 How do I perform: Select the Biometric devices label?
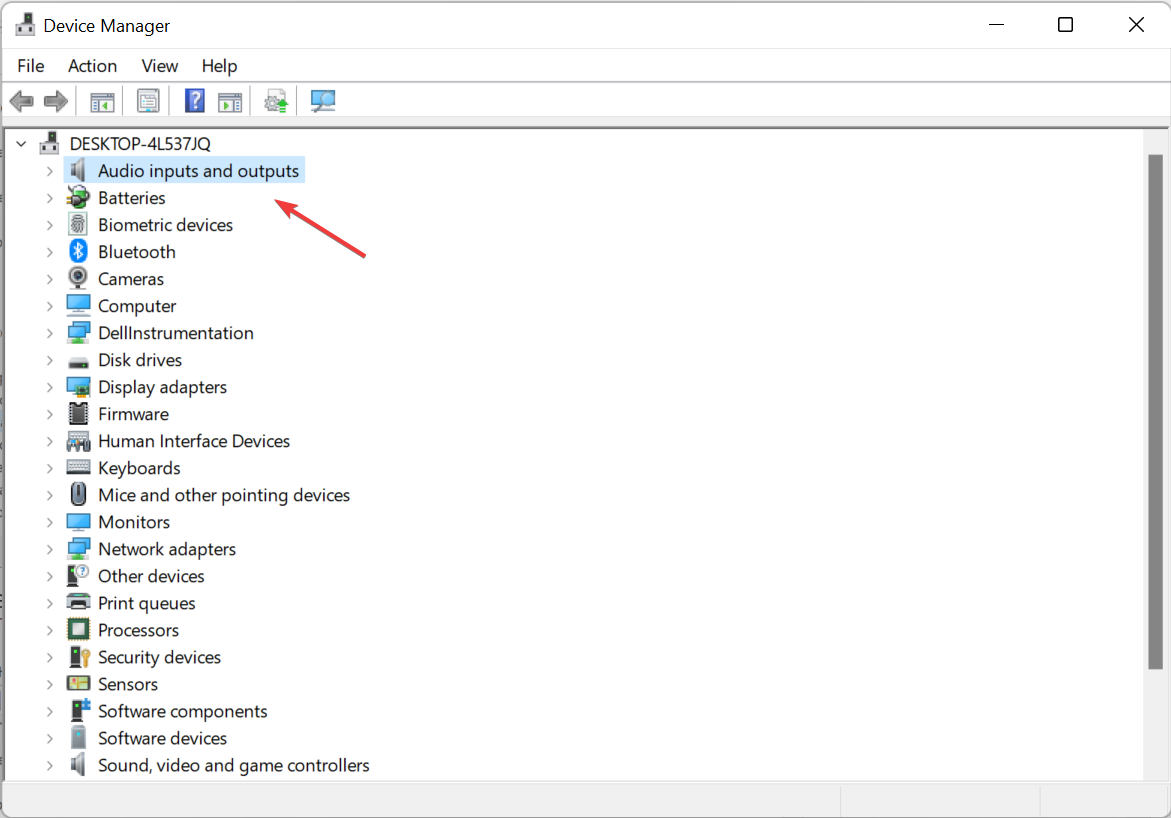click(165, 225)
